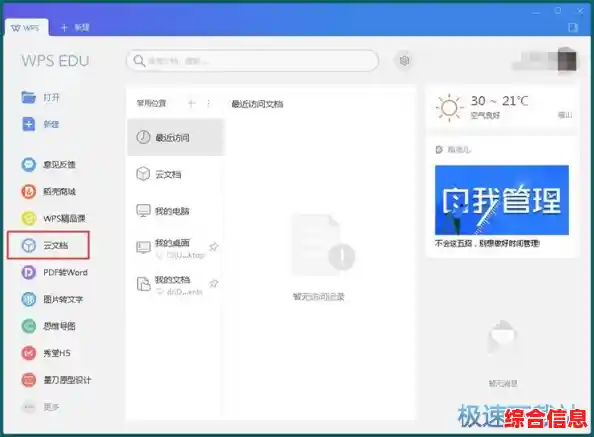Select 最近访问 in the locations list

(x=176, y=137)
